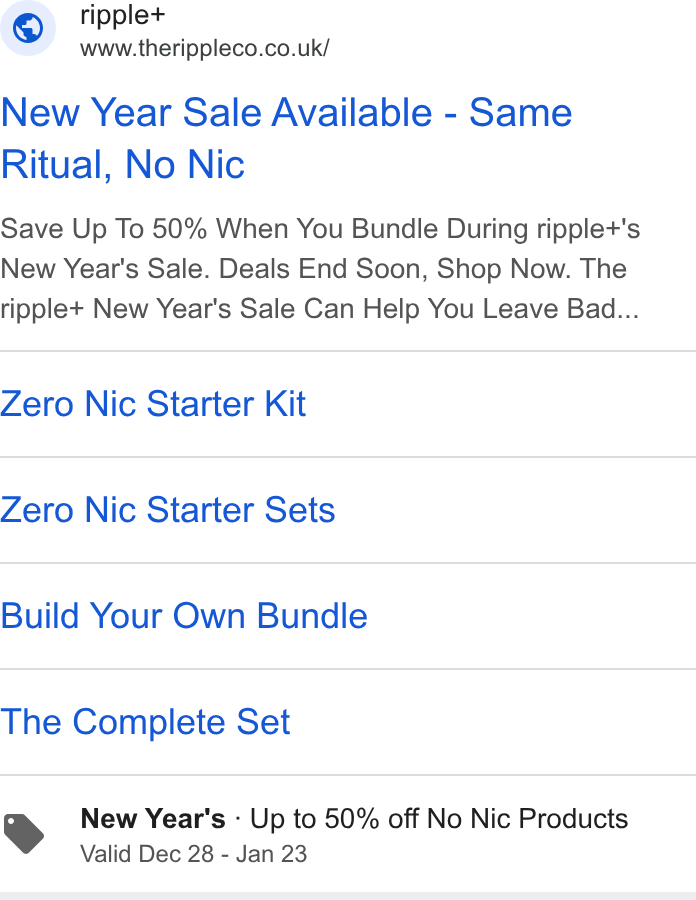Open the ripple+ site name
696x900 pixels.
(123, 15)
